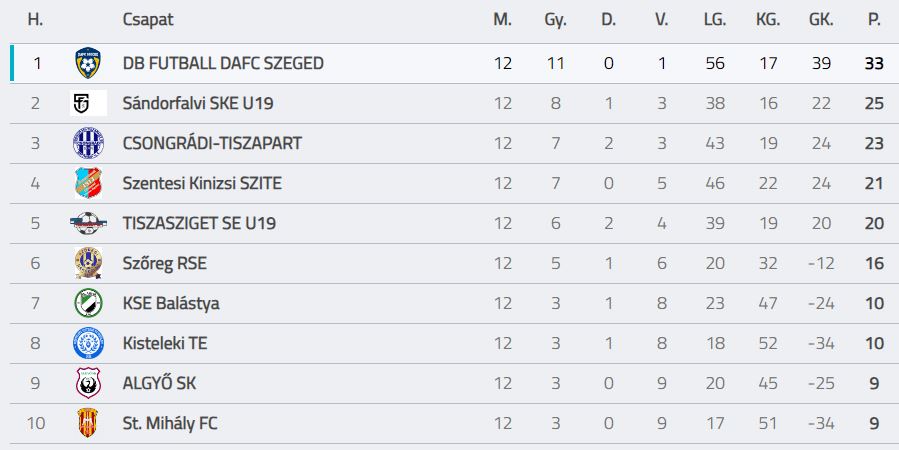Click the CSONGRÁDI-TISZAPART club crest

88,143
